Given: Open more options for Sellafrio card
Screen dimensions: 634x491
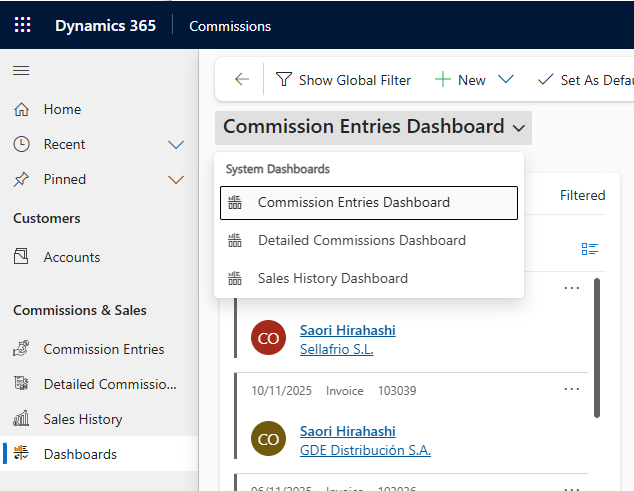Looking at the screenshot, I should point(572,288).
